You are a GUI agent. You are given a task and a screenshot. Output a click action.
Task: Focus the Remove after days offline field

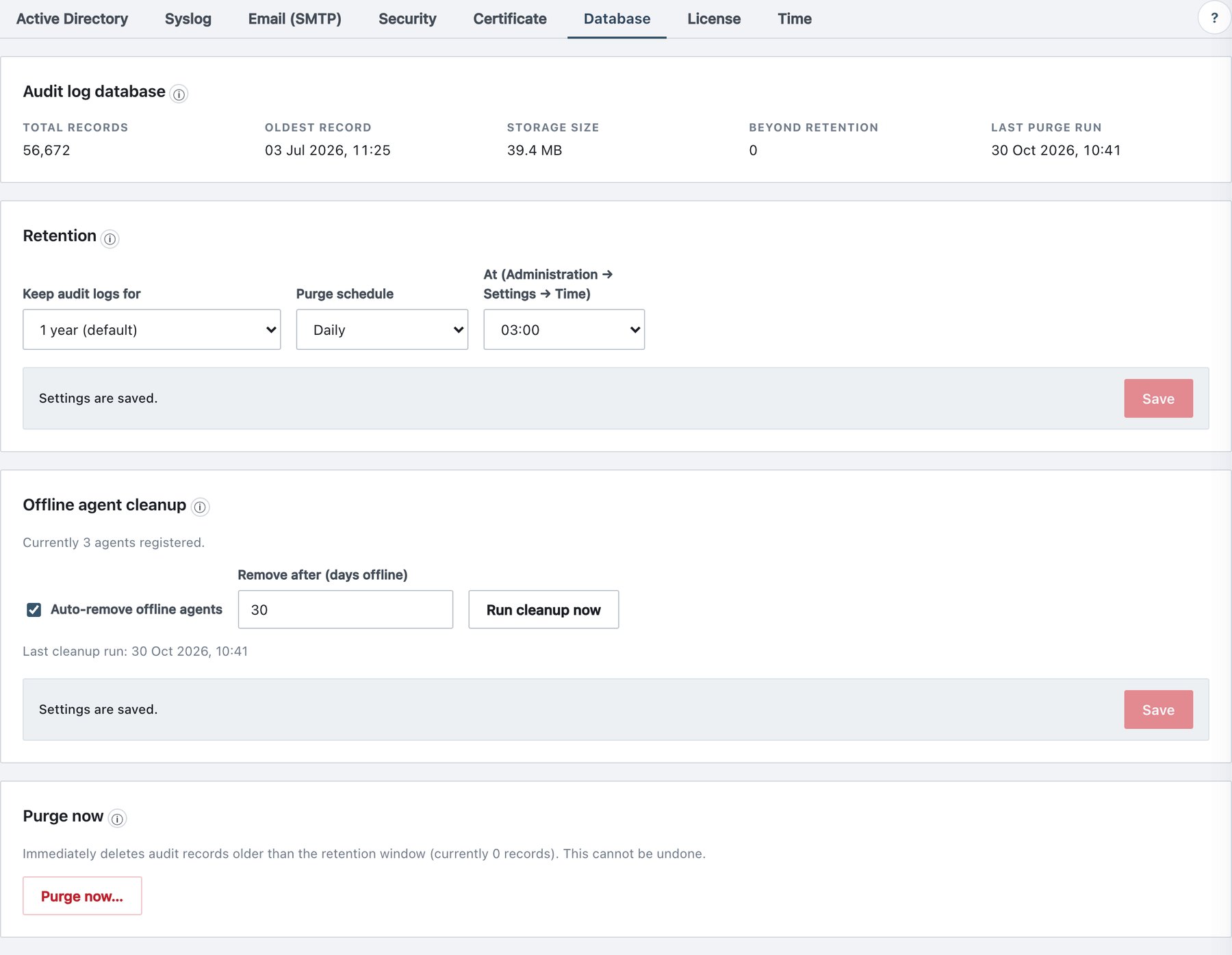click(x=345, y=609)
